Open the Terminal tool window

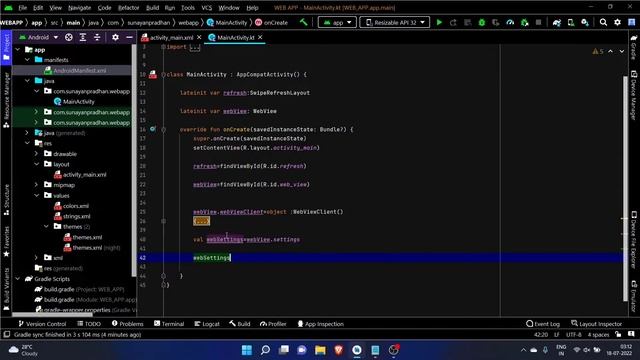tap(169, 324)
